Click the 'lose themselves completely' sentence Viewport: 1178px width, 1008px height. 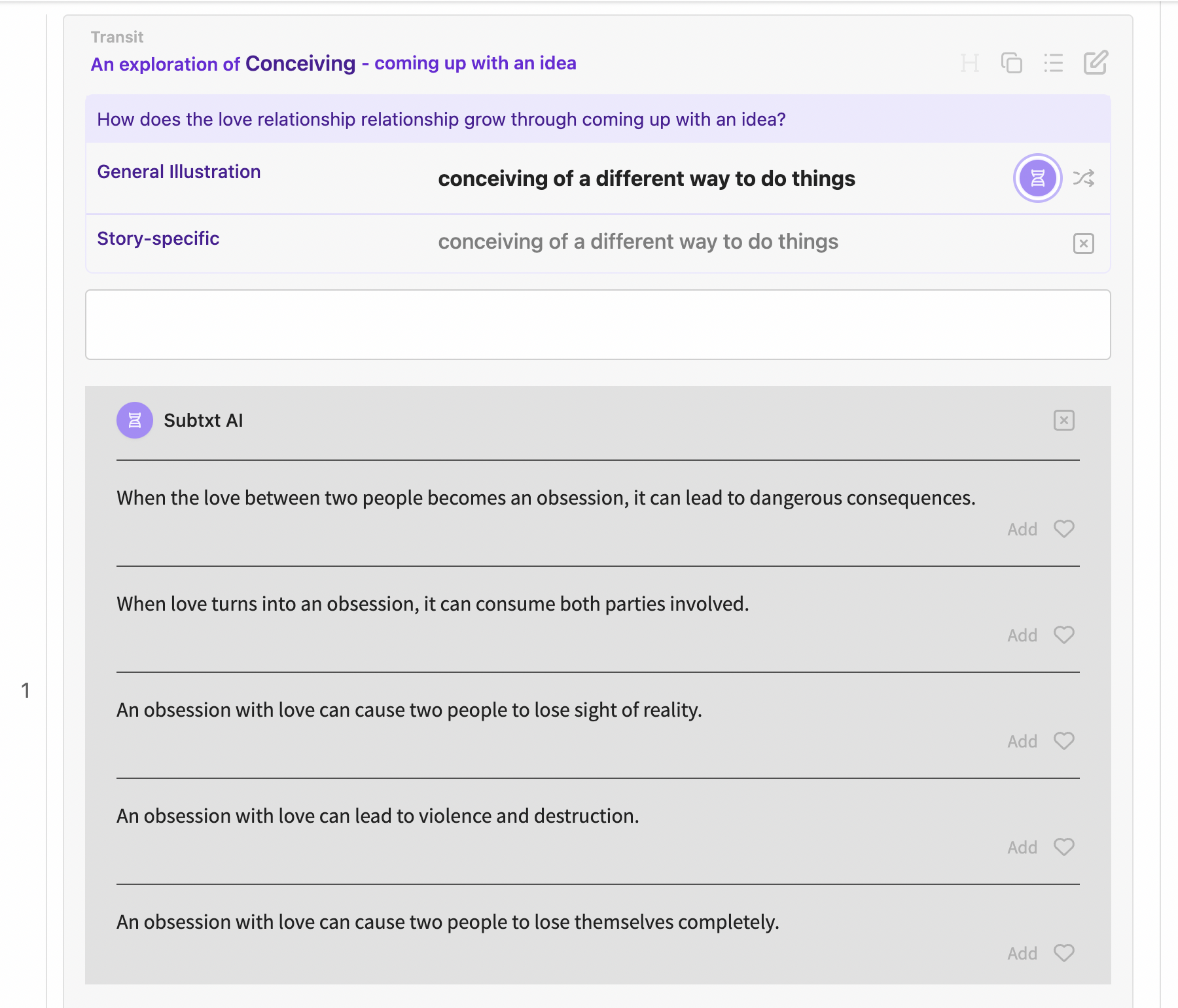coord(448,922)
